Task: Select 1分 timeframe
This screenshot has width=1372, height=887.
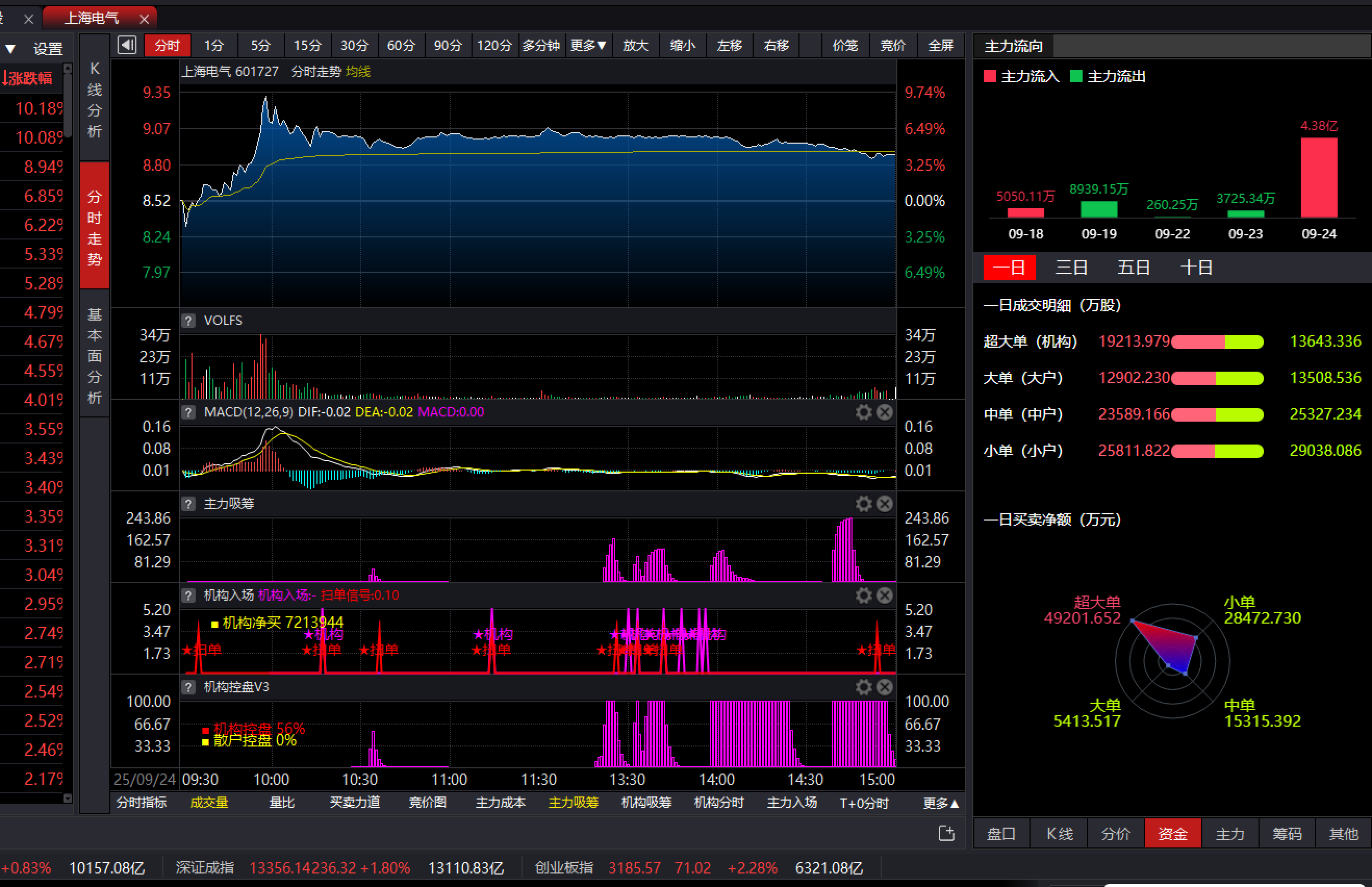Action: point(213,45)
